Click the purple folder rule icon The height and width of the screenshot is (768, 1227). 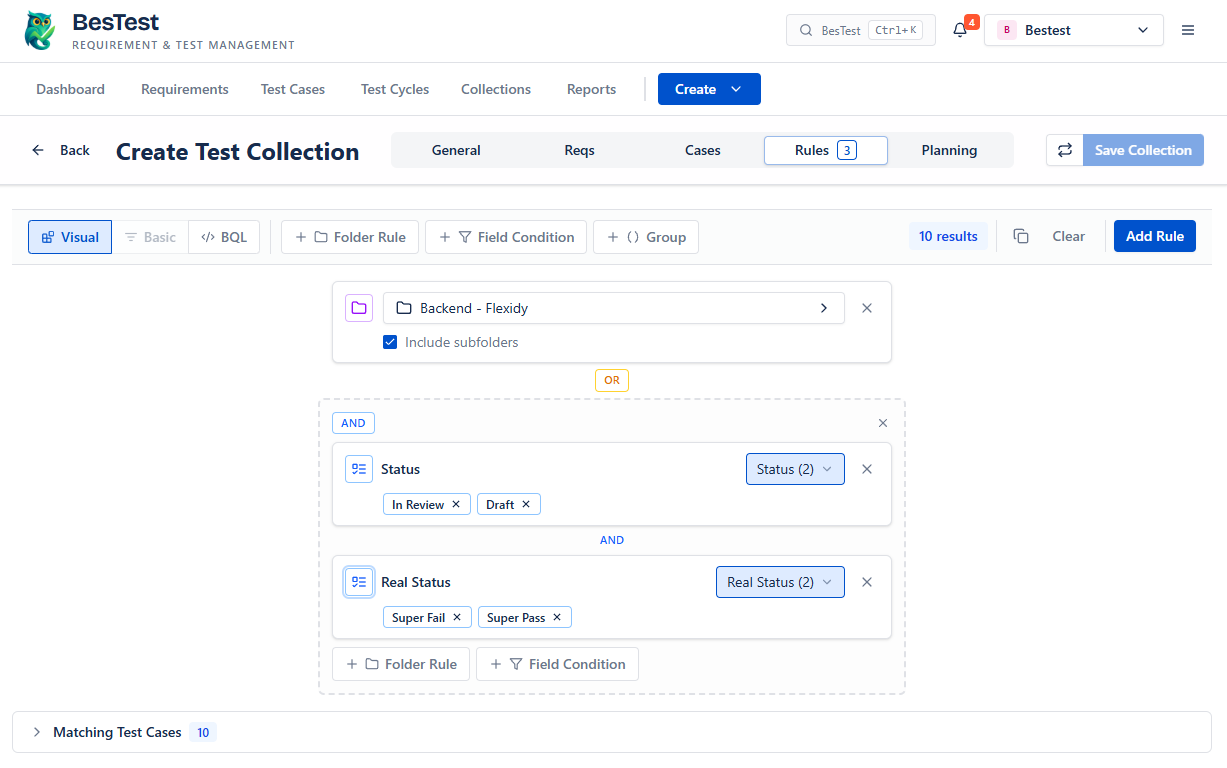(359, 308)
